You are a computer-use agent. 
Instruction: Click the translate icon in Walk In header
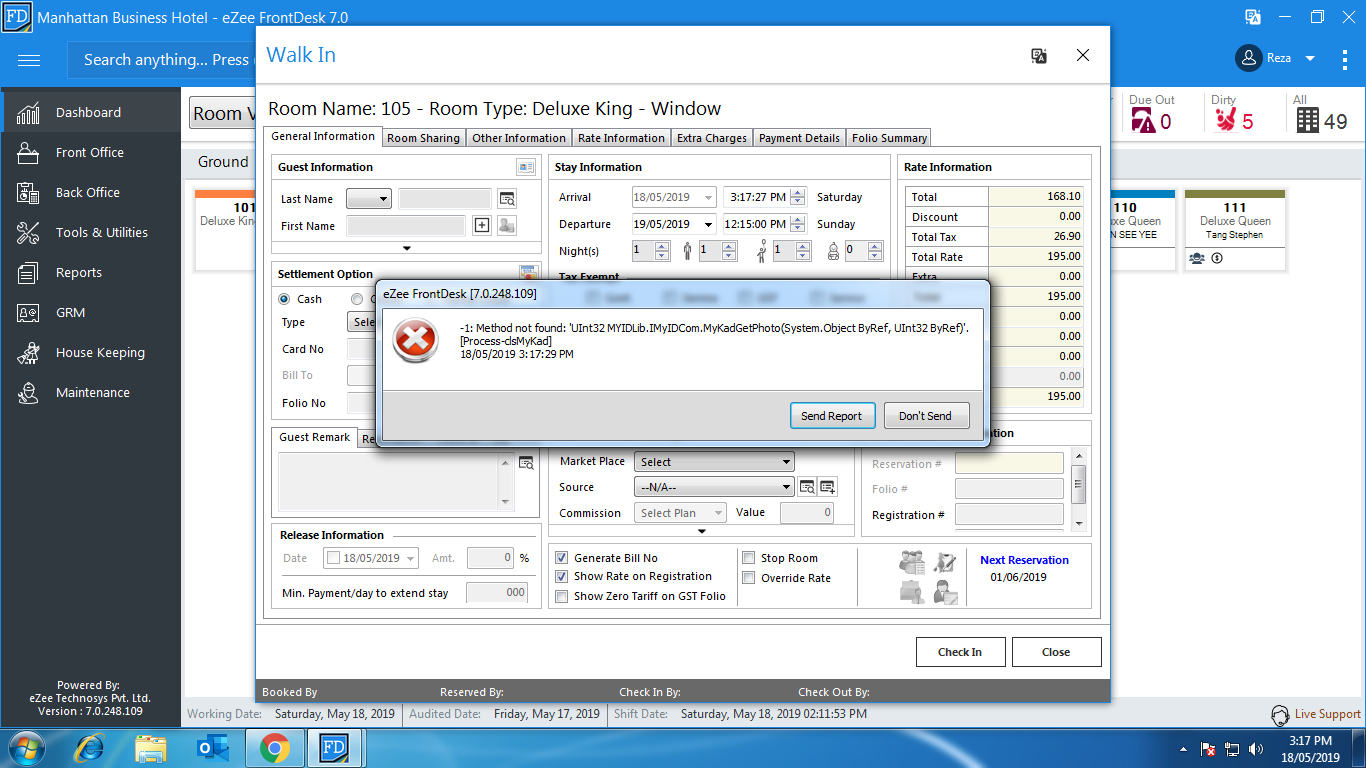pyautogui.click(x=1039, y=56)
